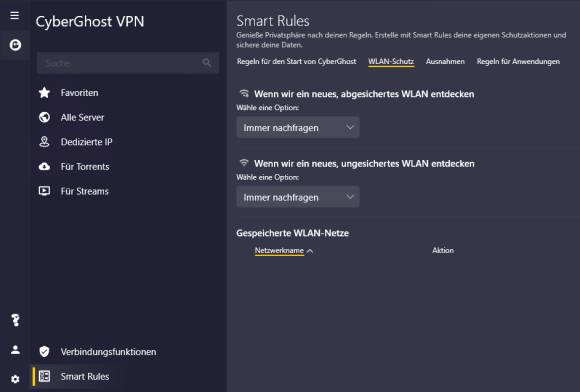The width and height of the screenshot is (580, 392).
Task: Open the hamburger menu icon
Action: [x=14, y=15]
